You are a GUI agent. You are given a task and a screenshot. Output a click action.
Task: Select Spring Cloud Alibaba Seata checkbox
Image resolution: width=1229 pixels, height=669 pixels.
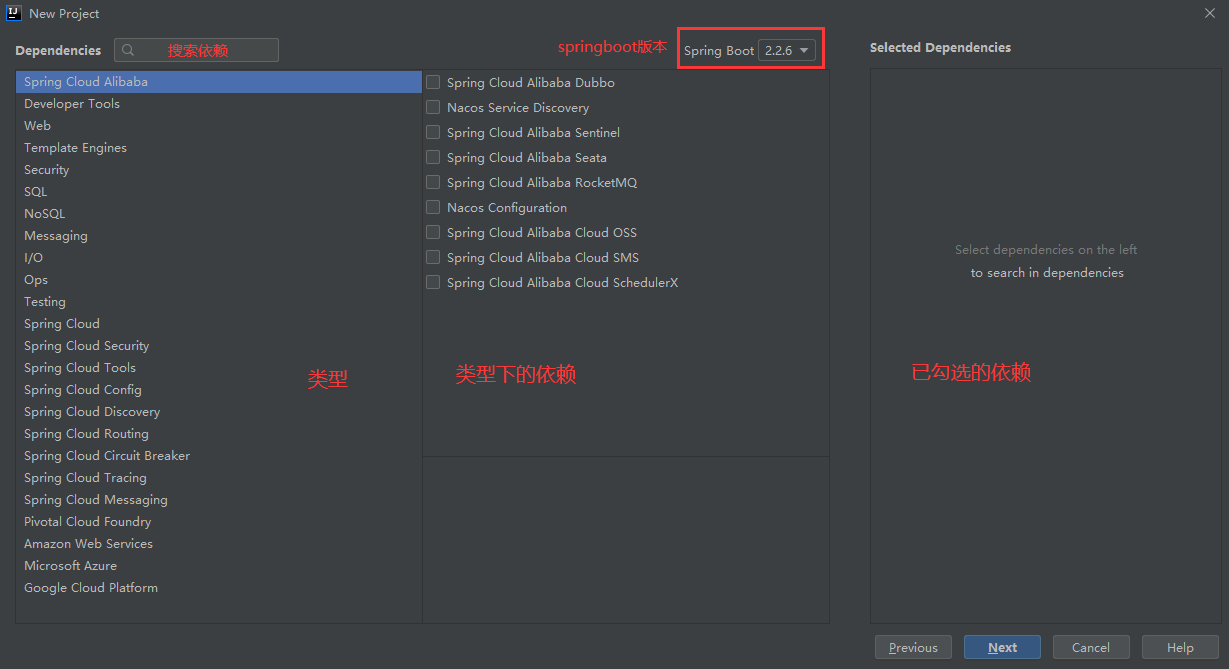point(433,157)
